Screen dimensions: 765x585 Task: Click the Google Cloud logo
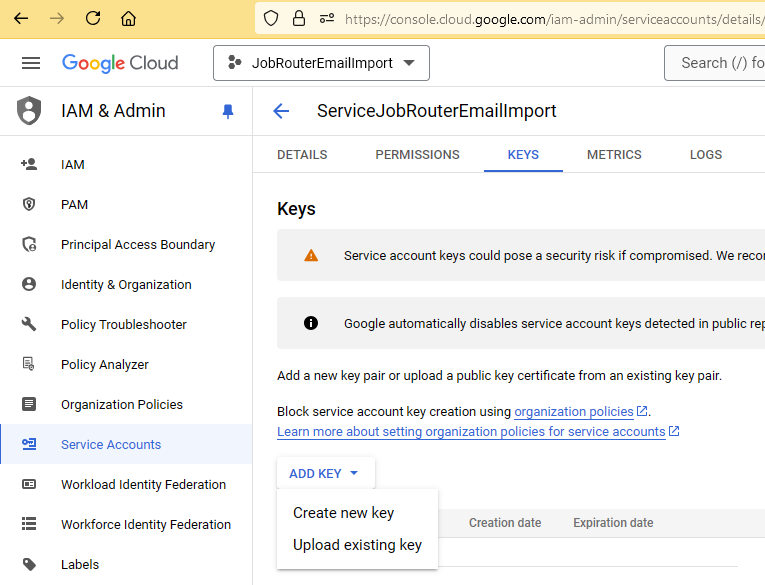pos(120,63)
